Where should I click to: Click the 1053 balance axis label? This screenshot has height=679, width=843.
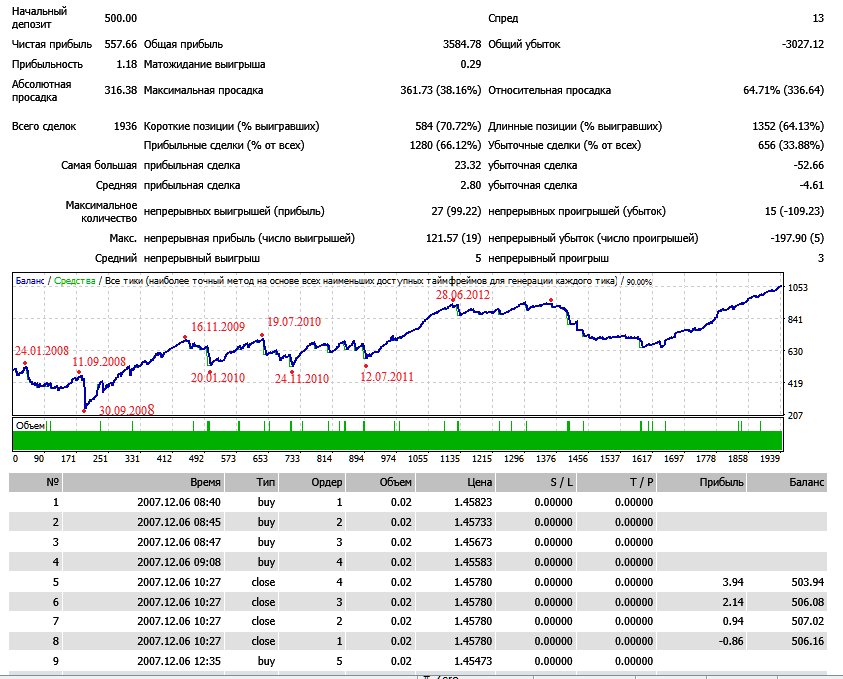coord(798,288)
